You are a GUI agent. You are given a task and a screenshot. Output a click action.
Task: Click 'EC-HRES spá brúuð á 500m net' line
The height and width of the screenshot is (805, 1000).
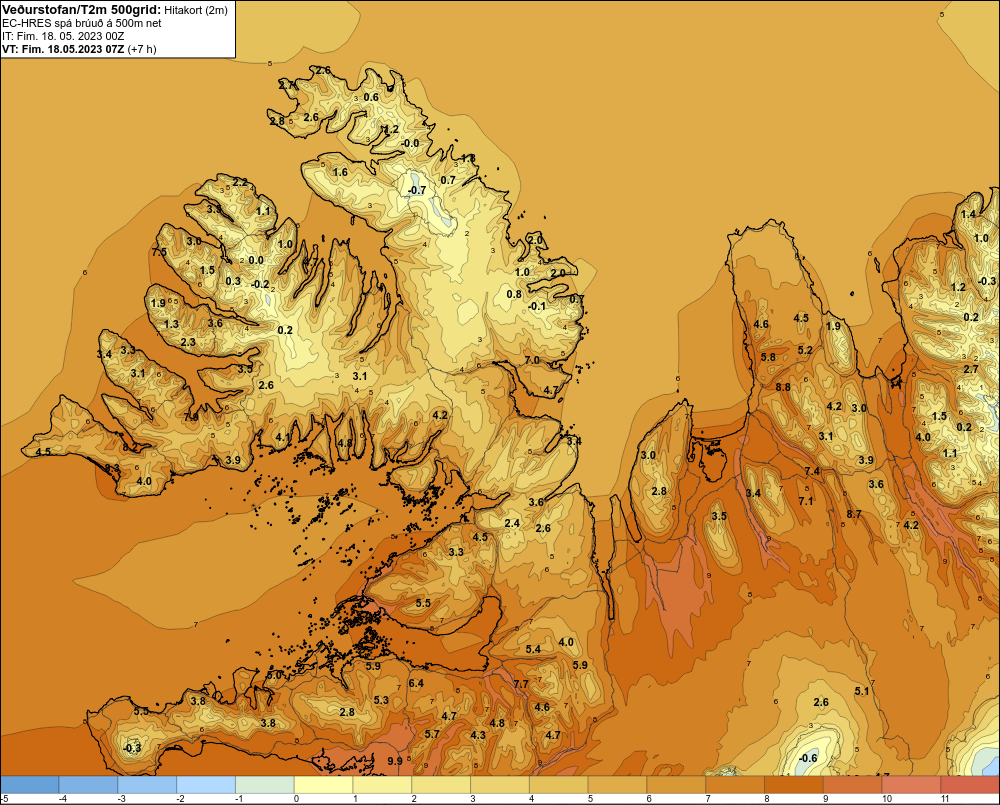82,23
